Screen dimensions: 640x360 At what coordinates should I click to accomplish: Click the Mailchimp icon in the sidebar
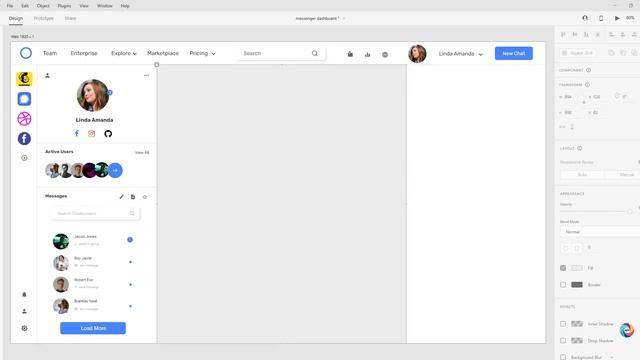[x=24, y=79]
